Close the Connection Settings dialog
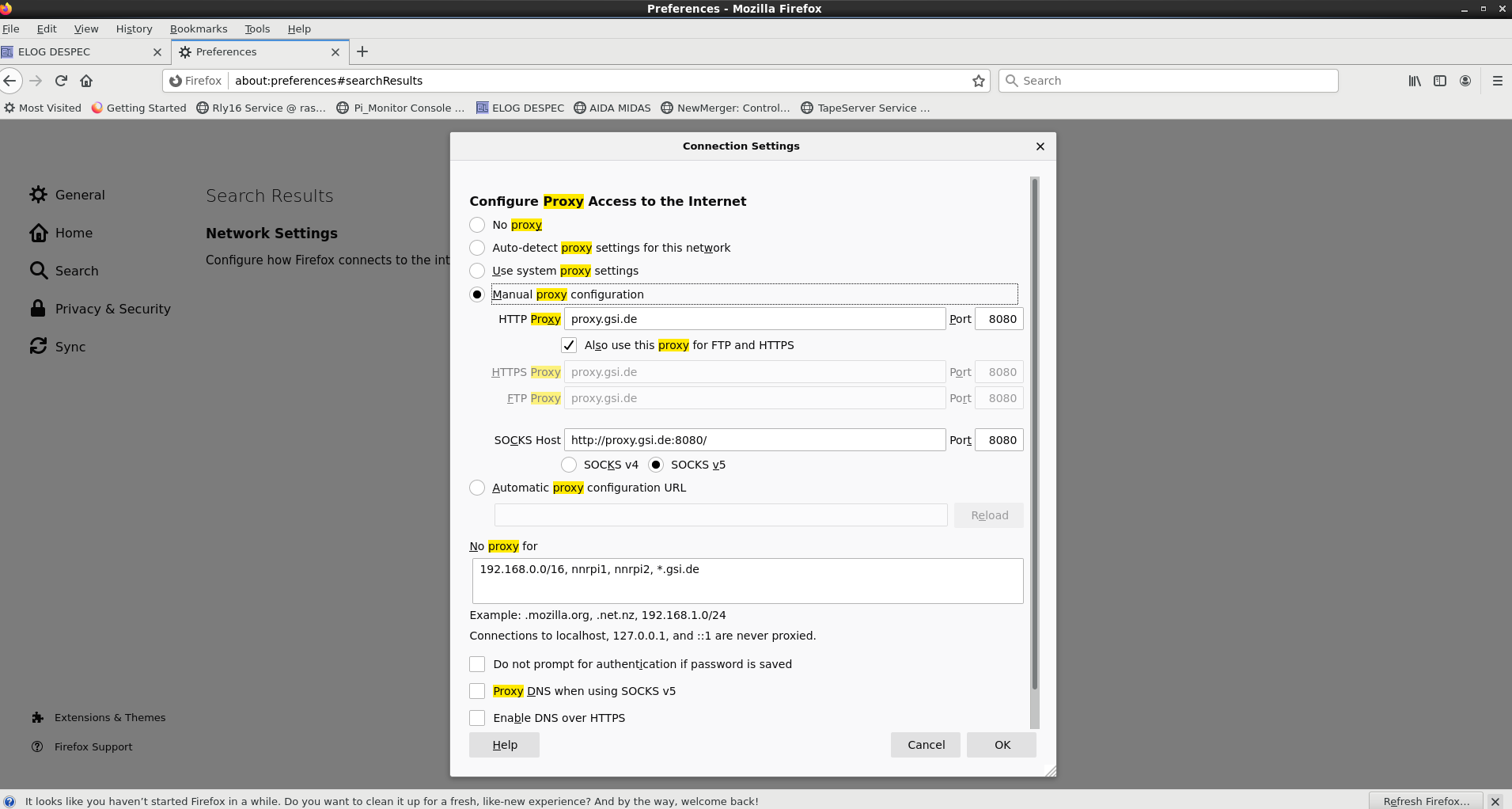1512x809 pixels. [x=1040, y=146]
